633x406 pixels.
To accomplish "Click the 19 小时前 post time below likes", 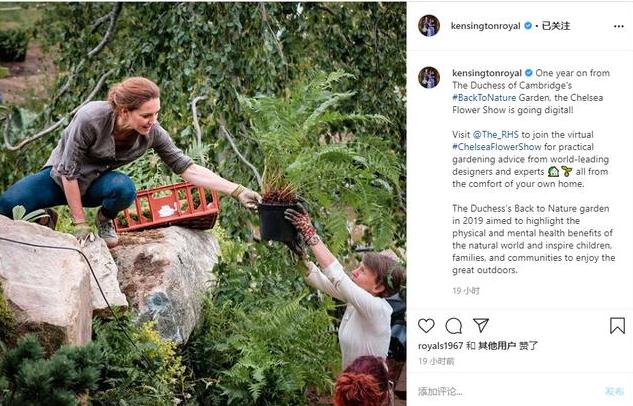I will click(436, 360).
